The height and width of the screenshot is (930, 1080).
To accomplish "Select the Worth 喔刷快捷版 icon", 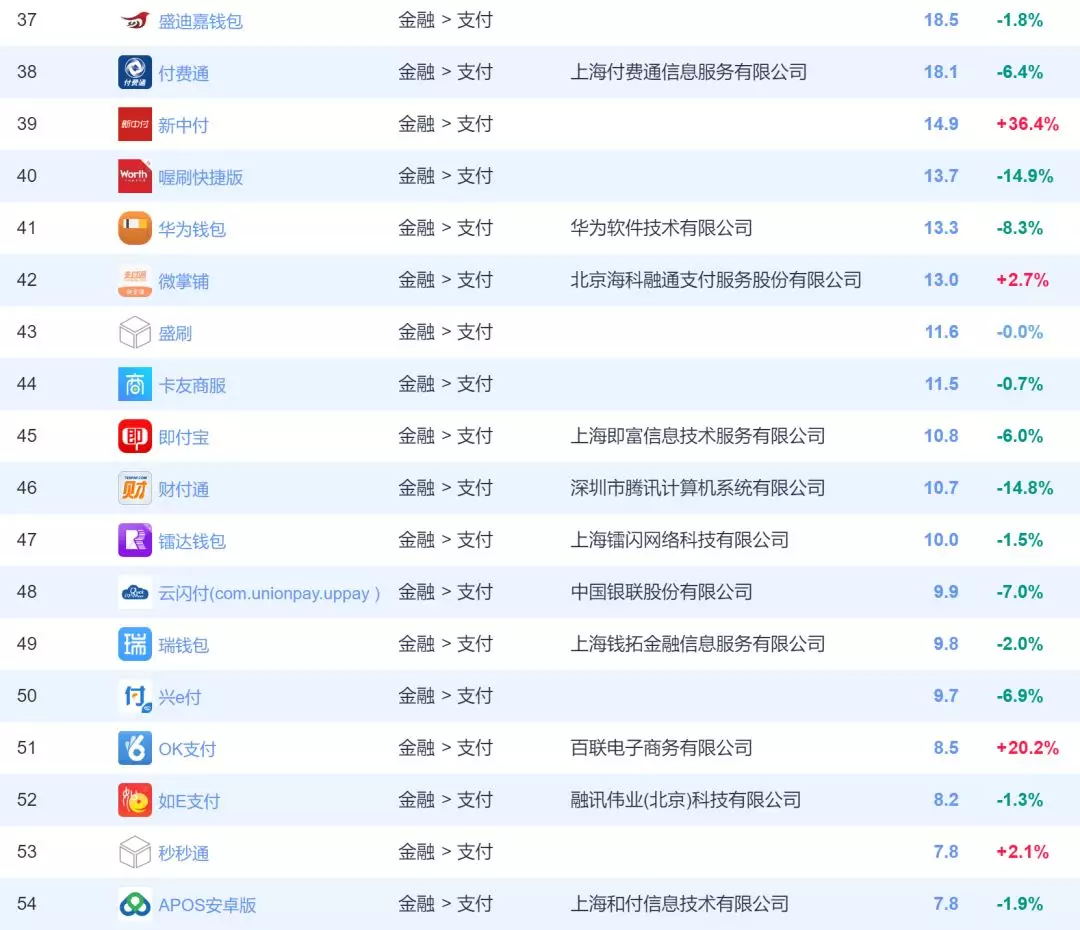I will [x=135, y=175].
